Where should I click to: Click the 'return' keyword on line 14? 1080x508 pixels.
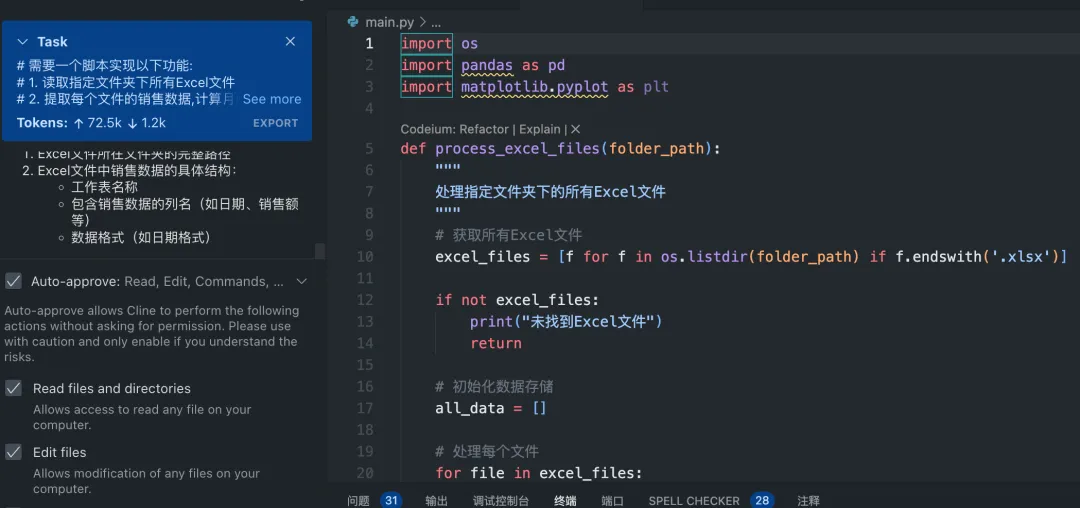pos(496,343)
